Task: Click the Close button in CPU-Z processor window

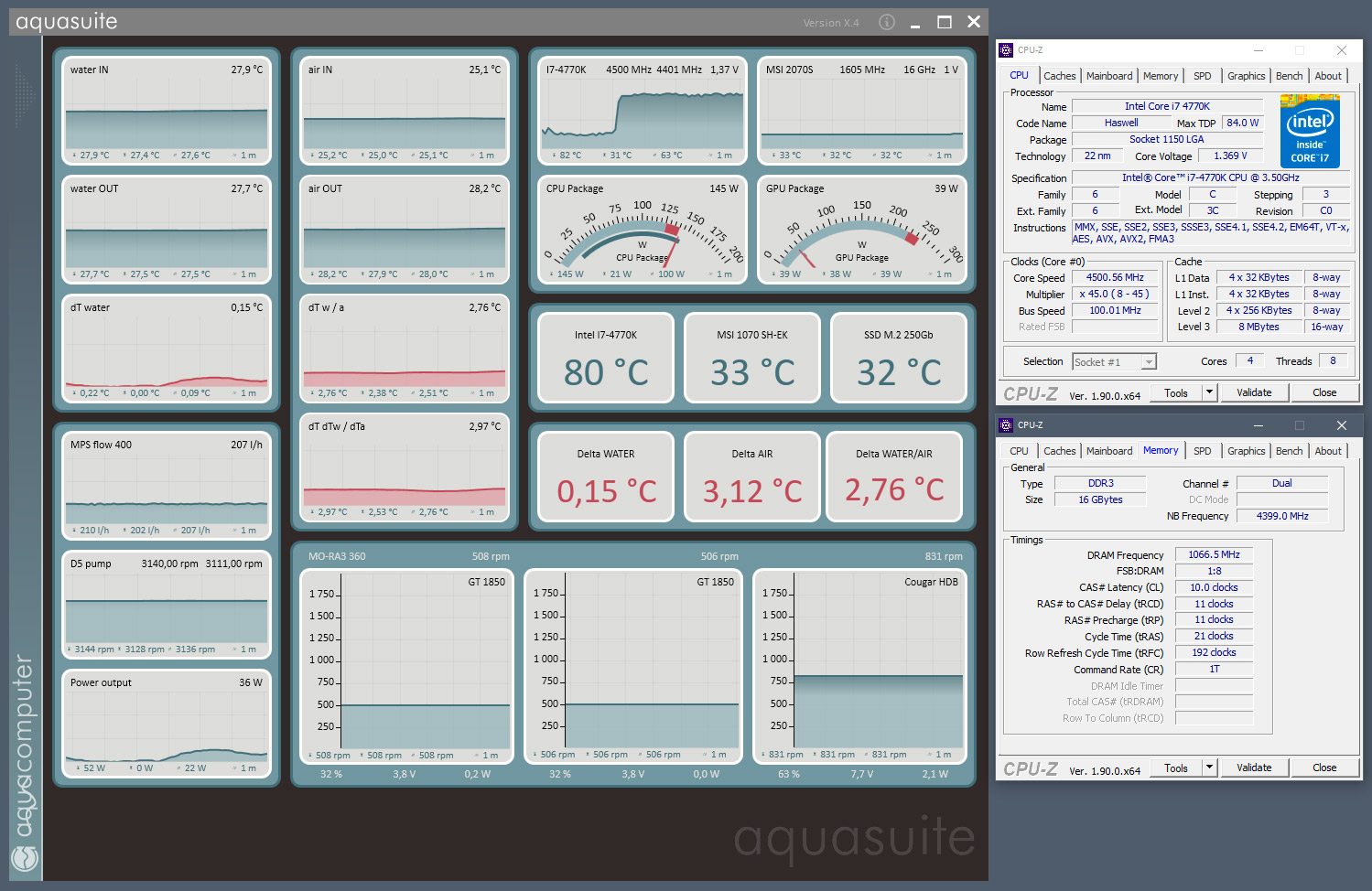Action: tap(1324, 392)
